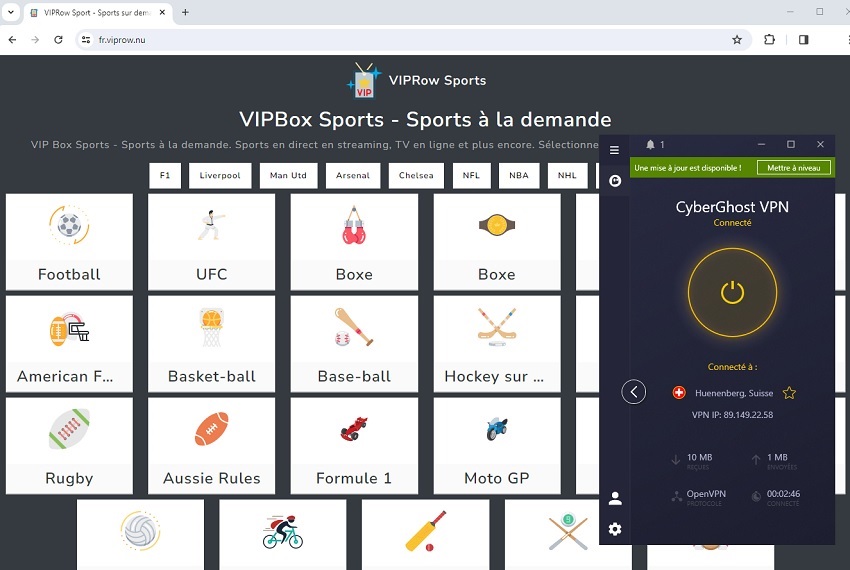Click the update available message

click(x=688, y=168)
